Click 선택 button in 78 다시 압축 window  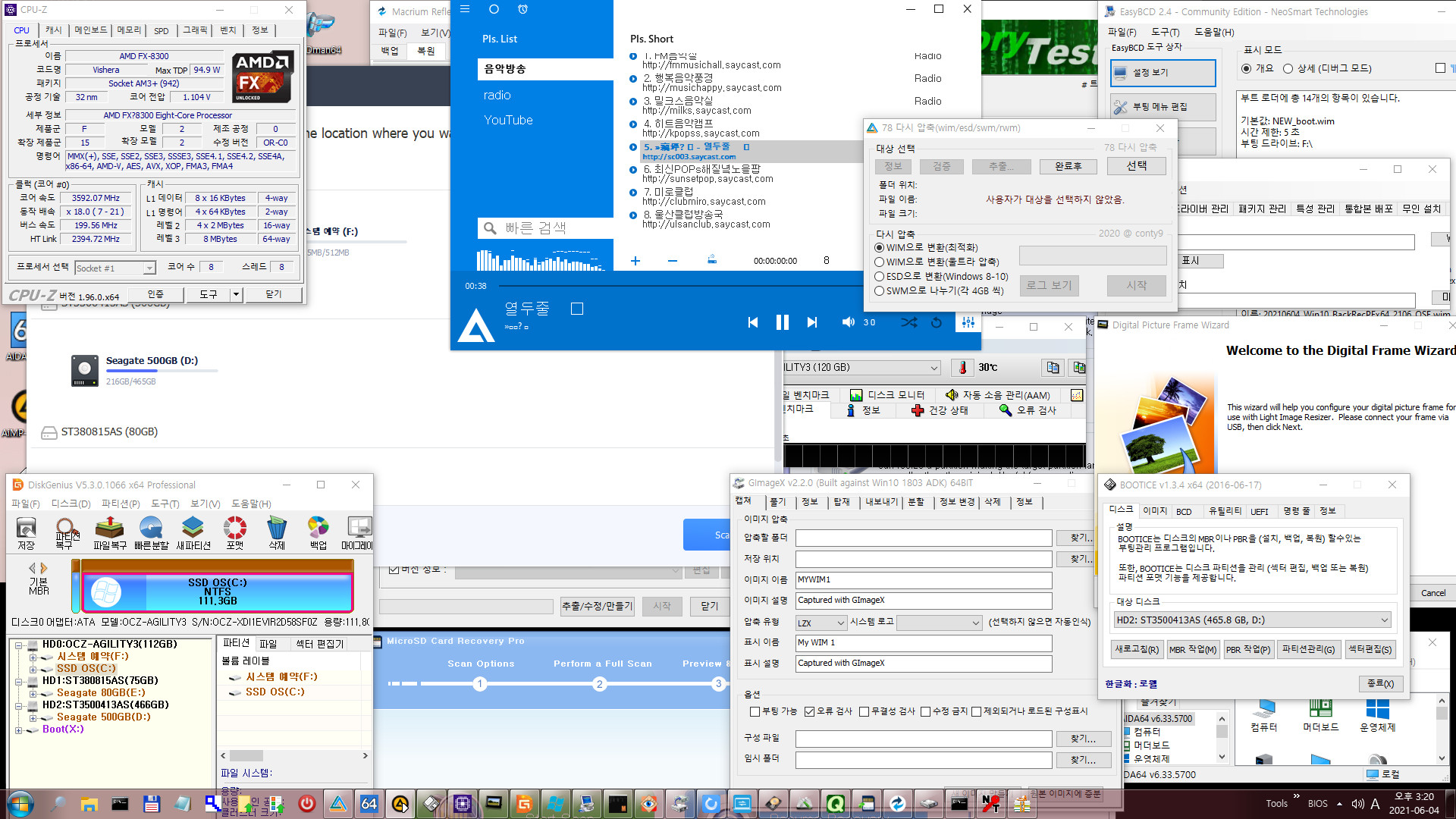(1136, 166)
